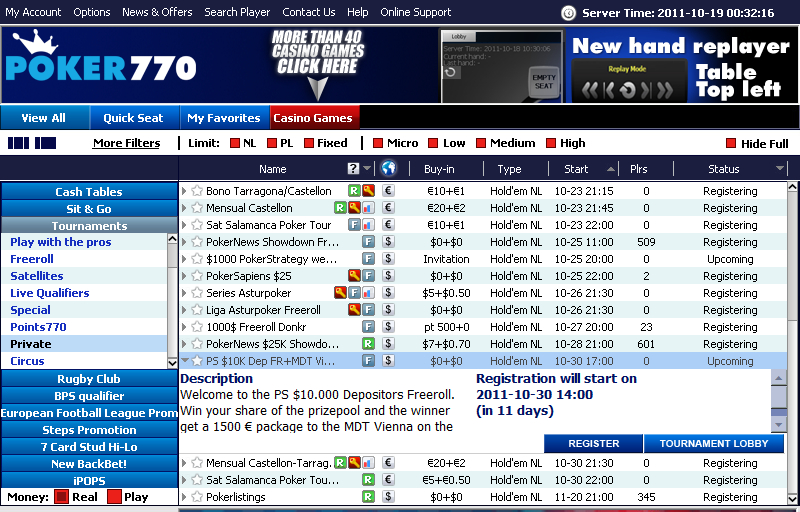Expand the Series Asturpoker row details
This screenshot has height=512, width=800.
click(x=184, y=293)
